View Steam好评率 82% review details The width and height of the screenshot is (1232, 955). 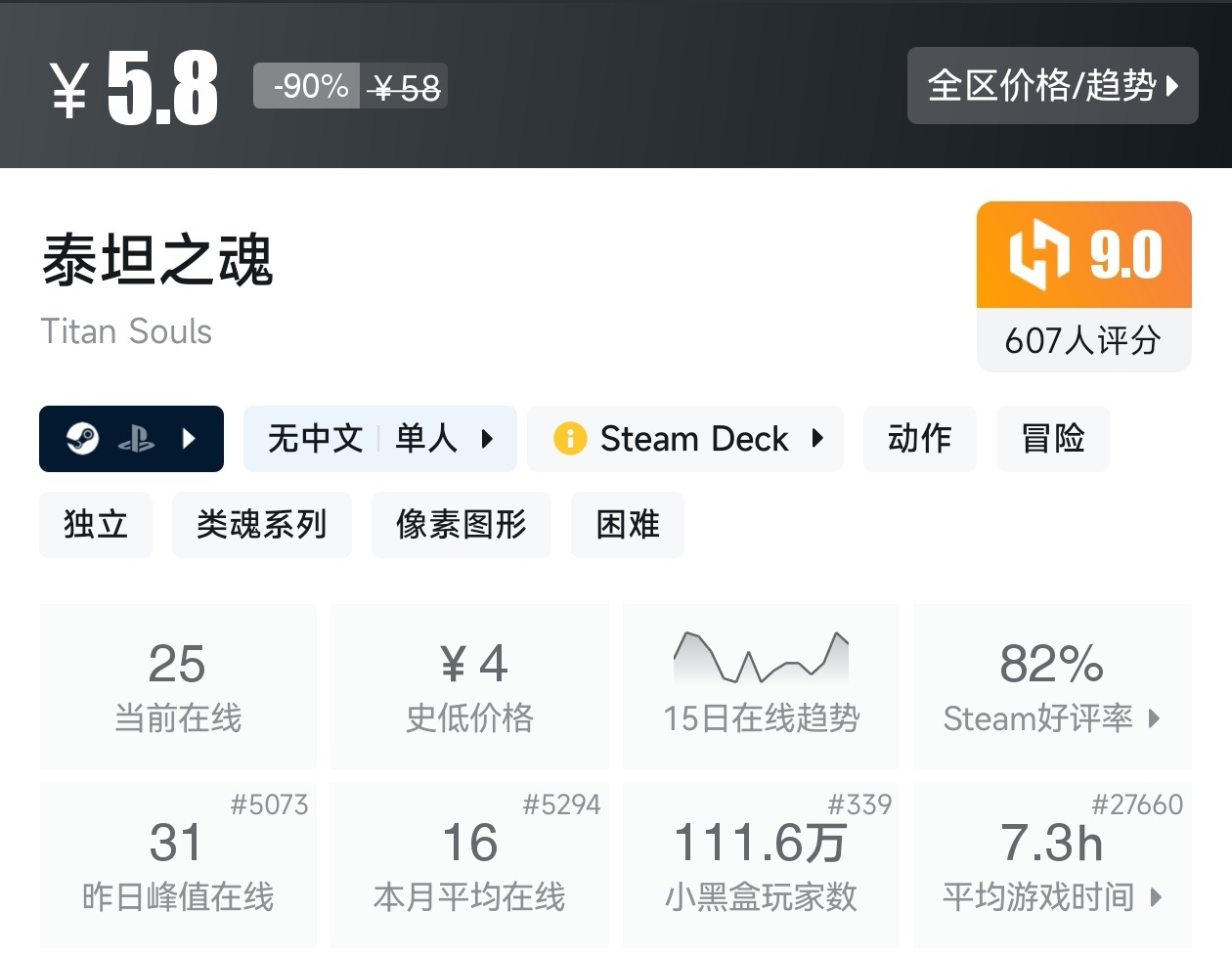point(1052,686)
